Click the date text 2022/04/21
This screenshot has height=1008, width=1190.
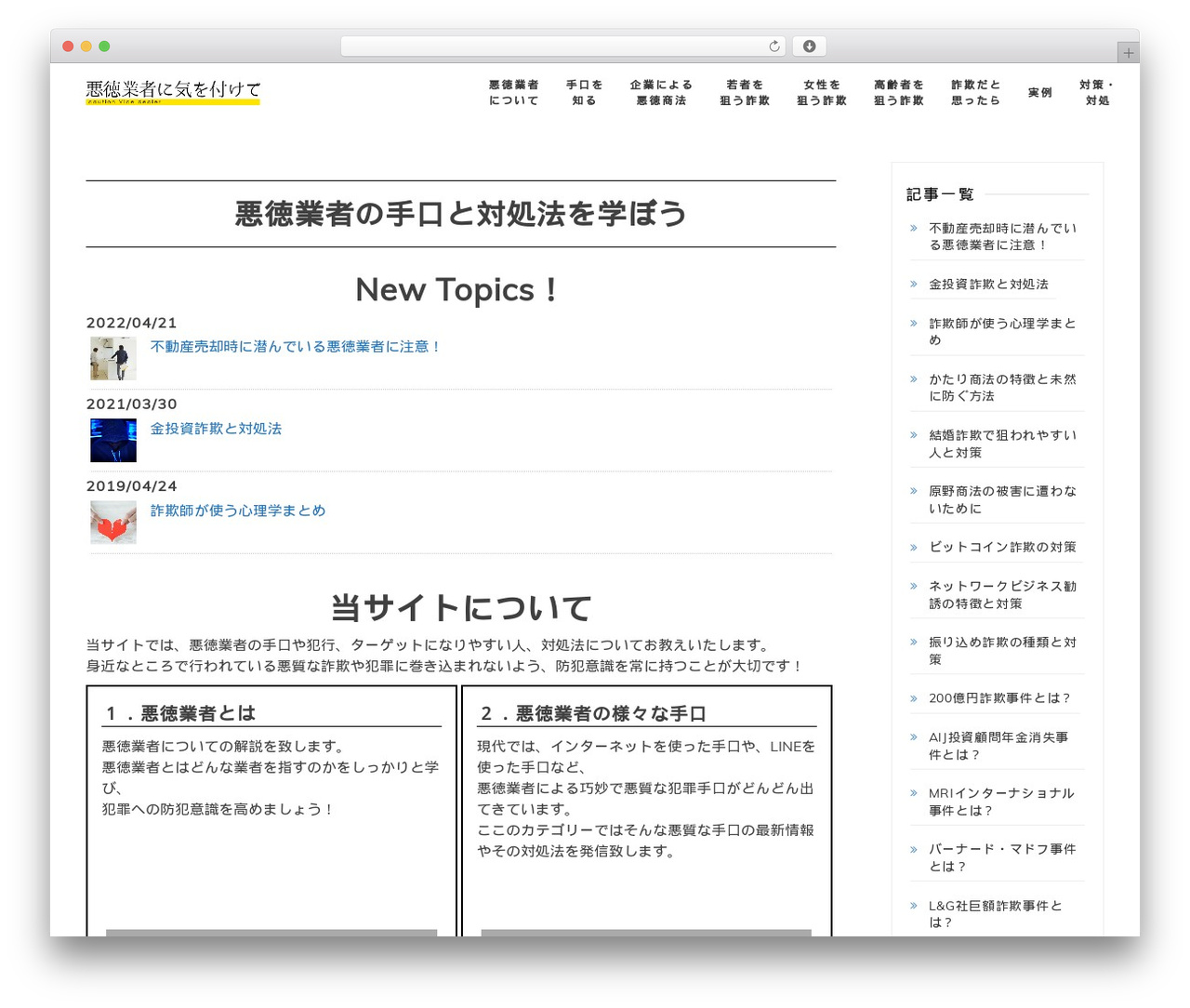131,323
